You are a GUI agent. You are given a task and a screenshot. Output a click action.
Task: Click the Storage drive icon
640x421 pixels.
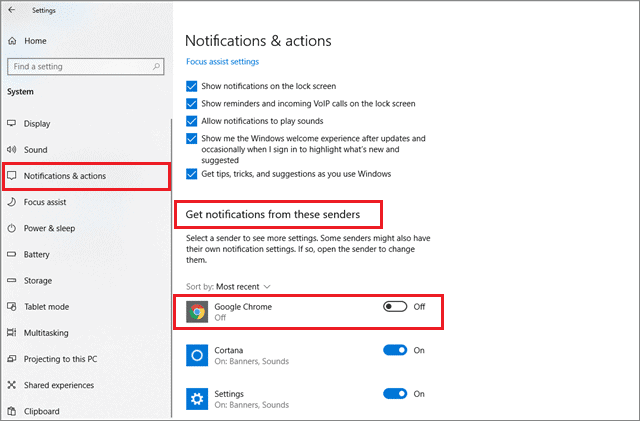click(12, 280)
